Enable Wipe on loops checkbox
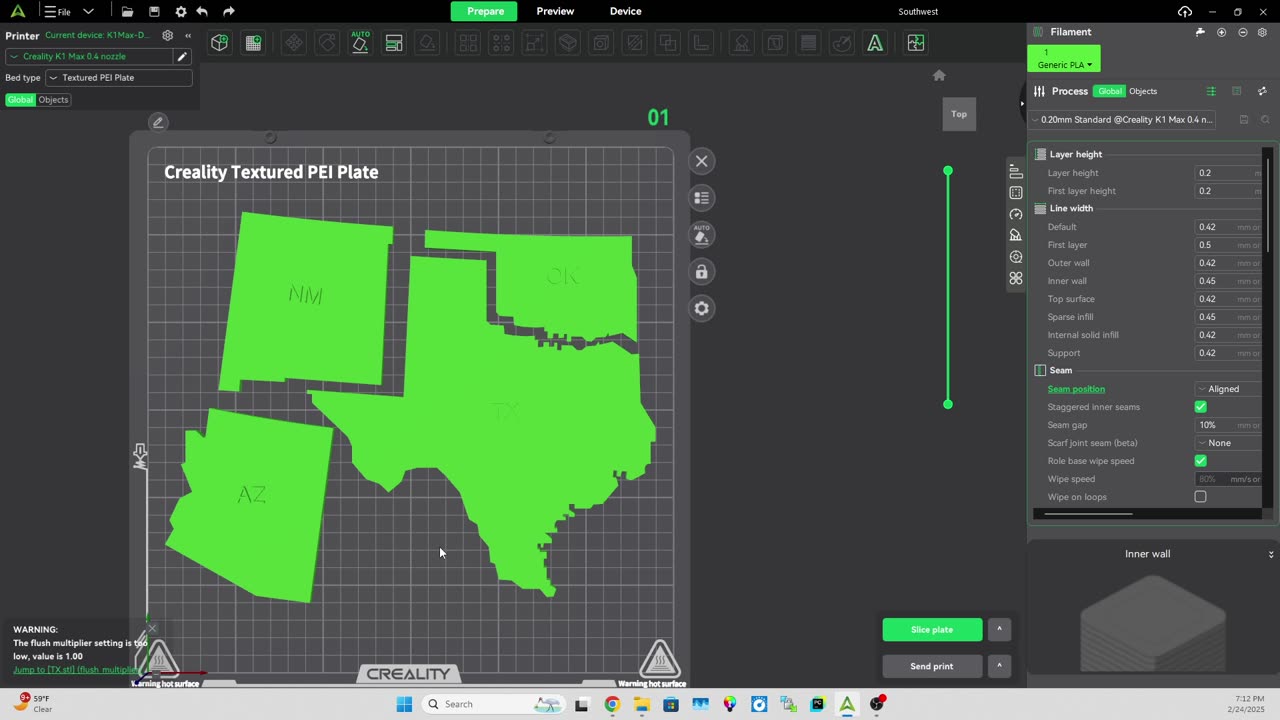Viewport: 1280px width, 720px height. pos(1200,497)
